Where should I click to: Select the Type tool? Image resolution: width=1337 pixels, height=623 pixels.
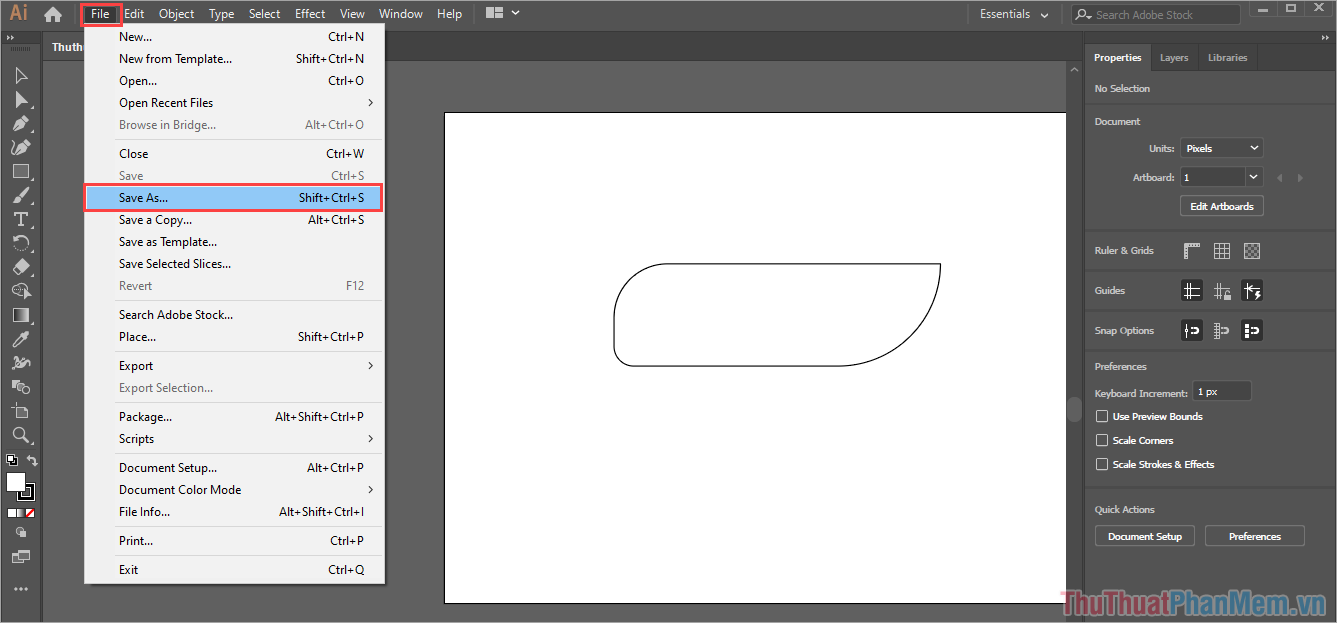pos(20,219)
